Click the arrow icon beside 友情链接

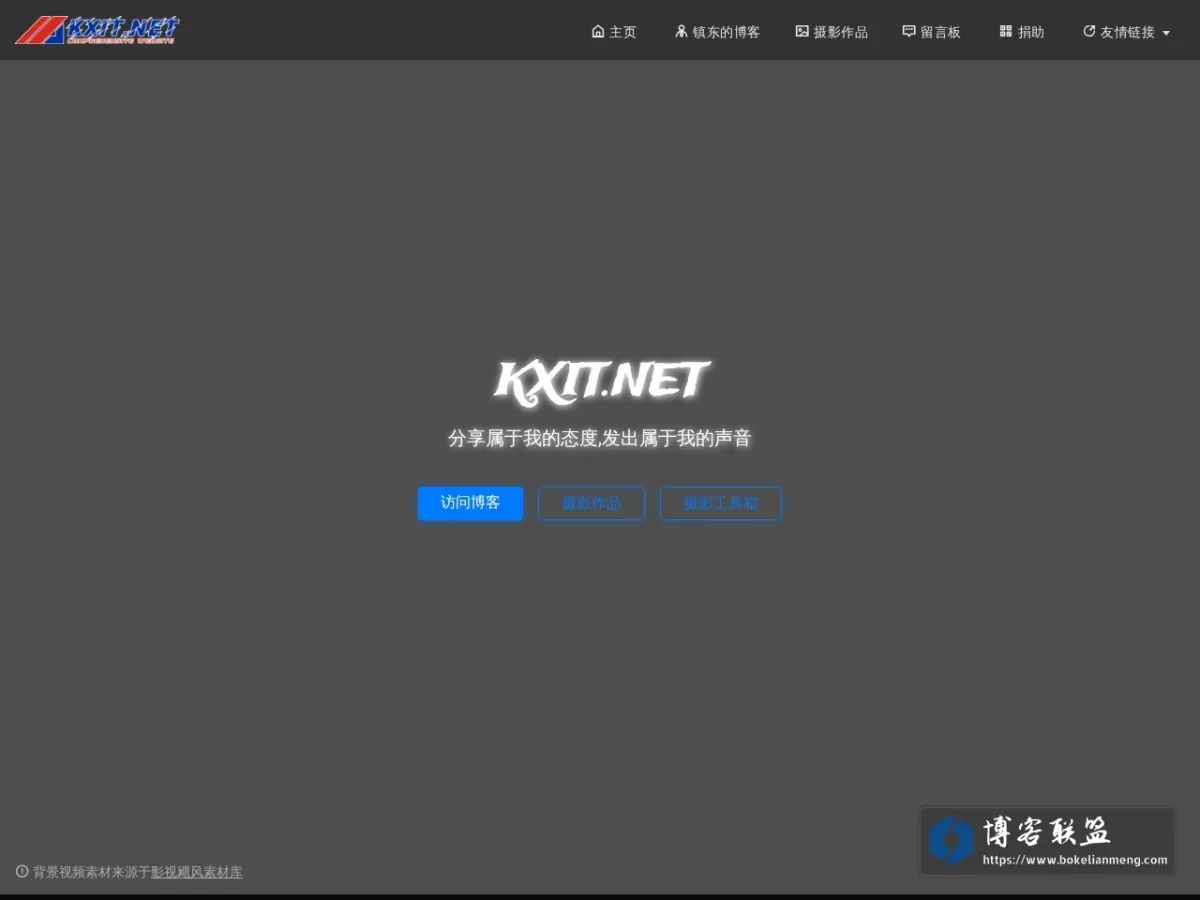click(x=1089, y=31)
